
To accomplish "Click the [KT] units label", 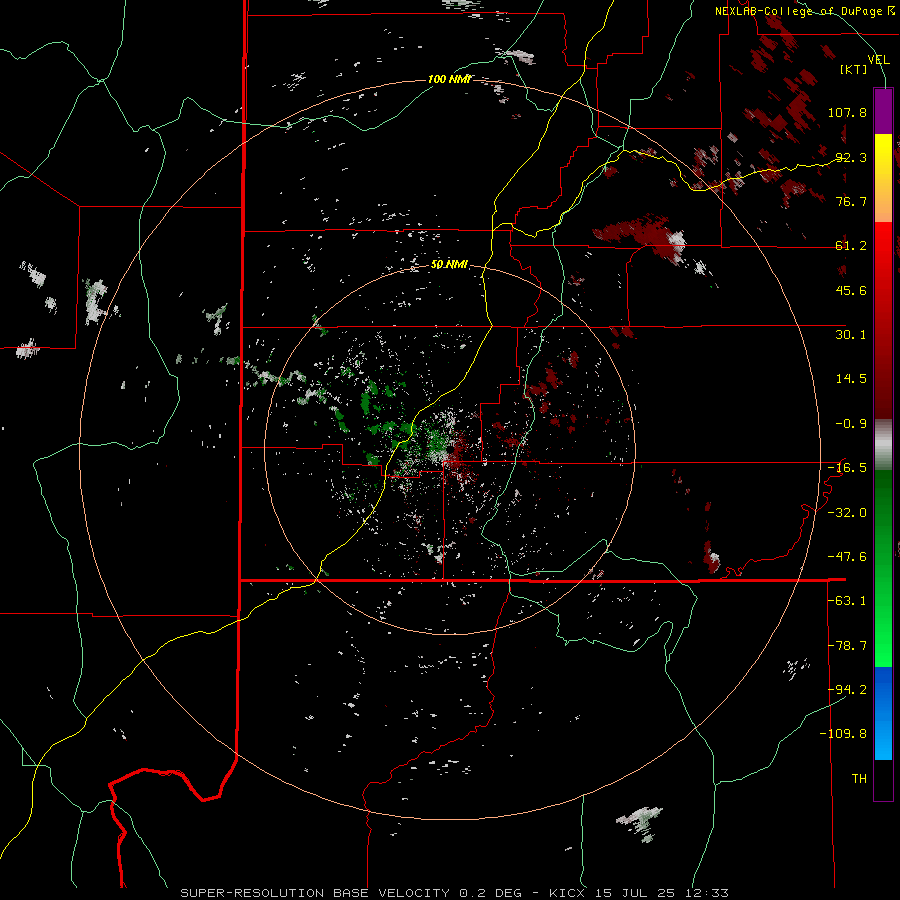I will (x=854, y=69).
